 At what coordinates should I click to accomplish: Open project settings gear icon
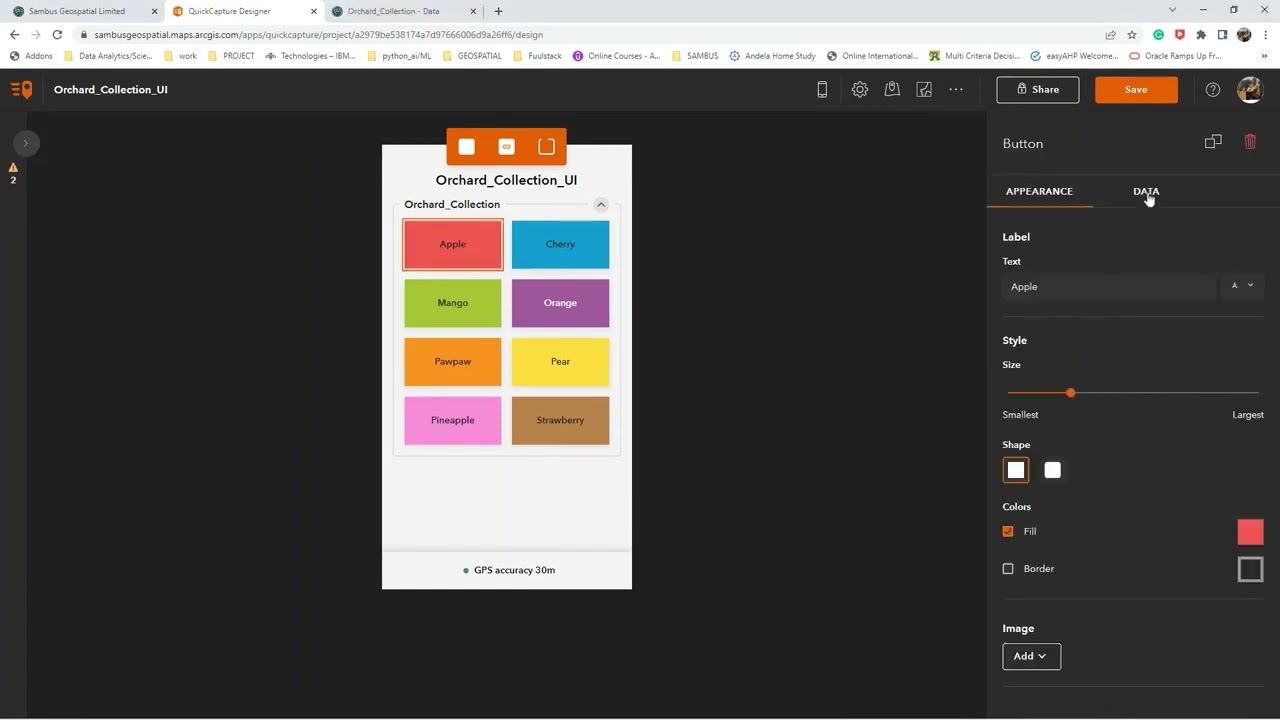pos(859,89)
